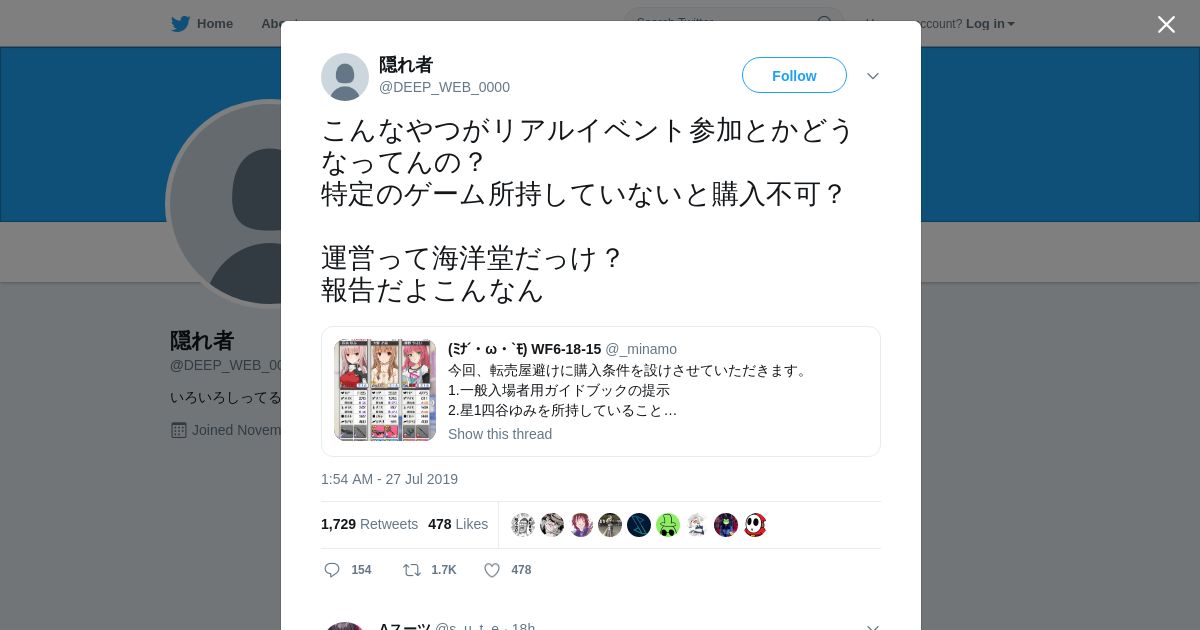Open the tweet options chevron dropdown
Screen dimensions: 1200x630
pos(873,76)
